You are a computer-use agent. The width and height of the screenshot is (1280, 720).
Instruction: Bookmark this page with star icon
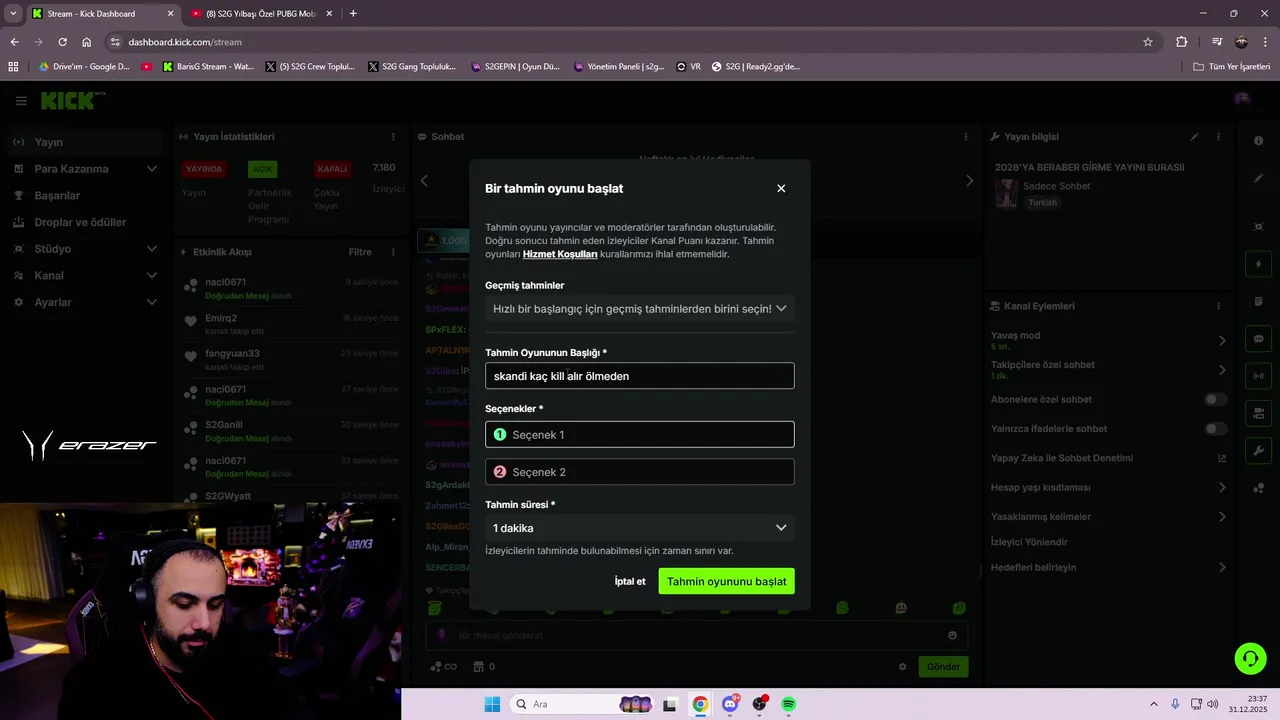(x=1148, y=42)
